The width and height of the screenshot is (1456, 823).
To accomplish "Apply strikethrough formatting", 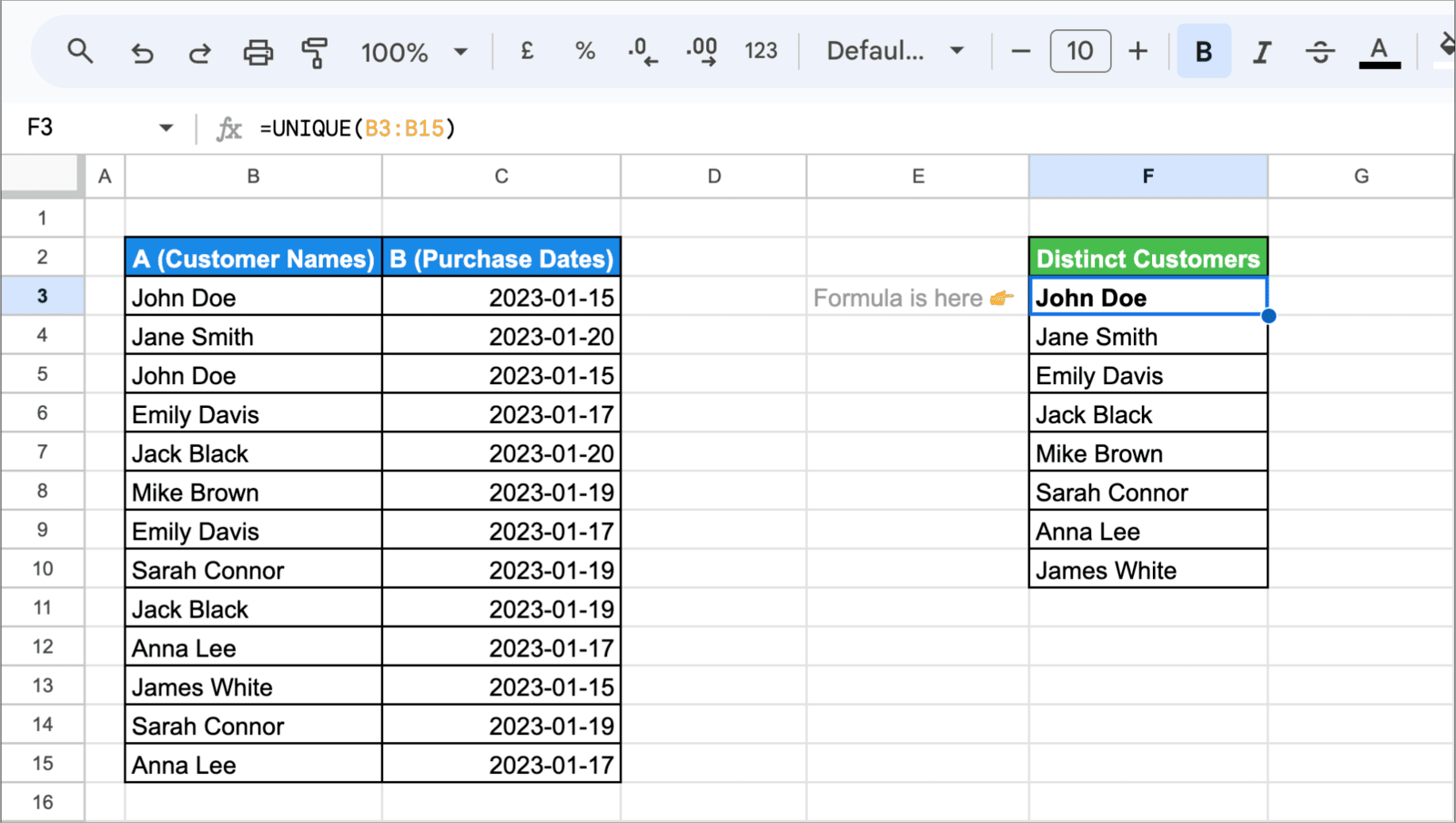I will (1319, 52).
